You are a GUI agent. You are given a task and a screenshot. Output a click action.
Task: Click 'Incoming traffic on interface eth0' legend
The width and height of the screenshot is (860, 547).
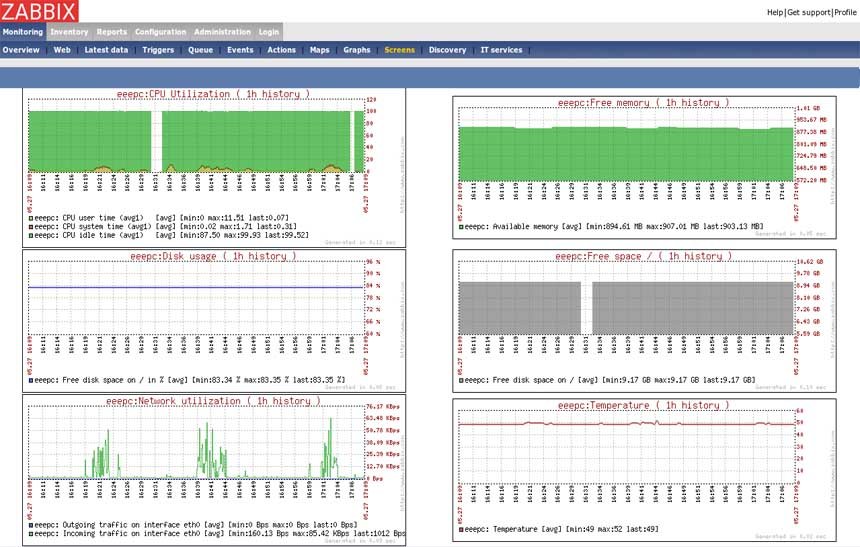217,533
